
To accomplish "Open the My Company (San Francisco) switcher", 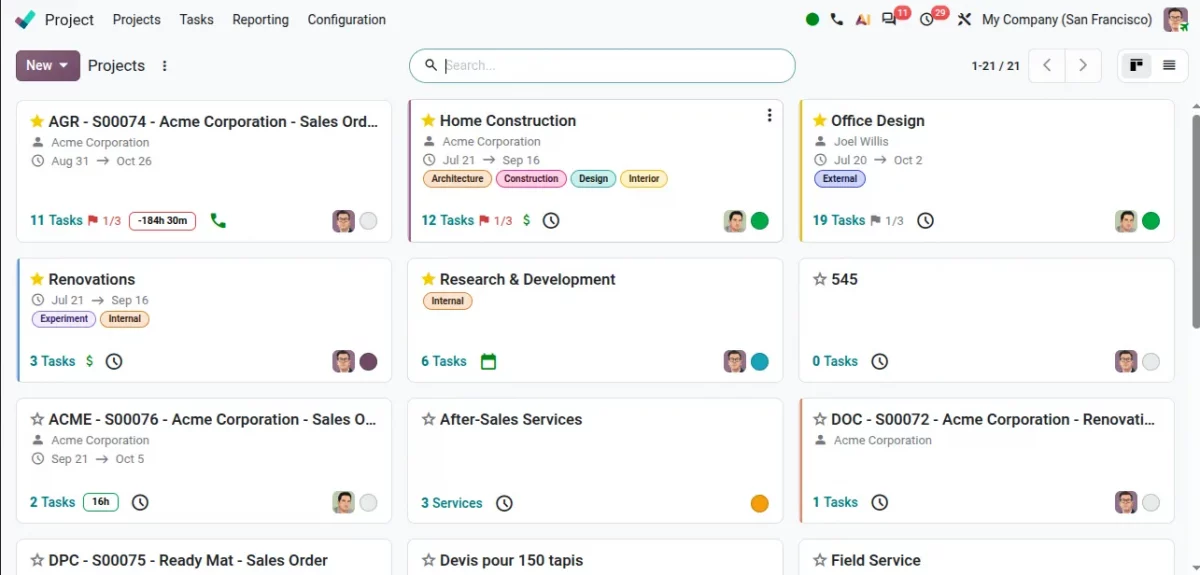I will pos(1067,19).
